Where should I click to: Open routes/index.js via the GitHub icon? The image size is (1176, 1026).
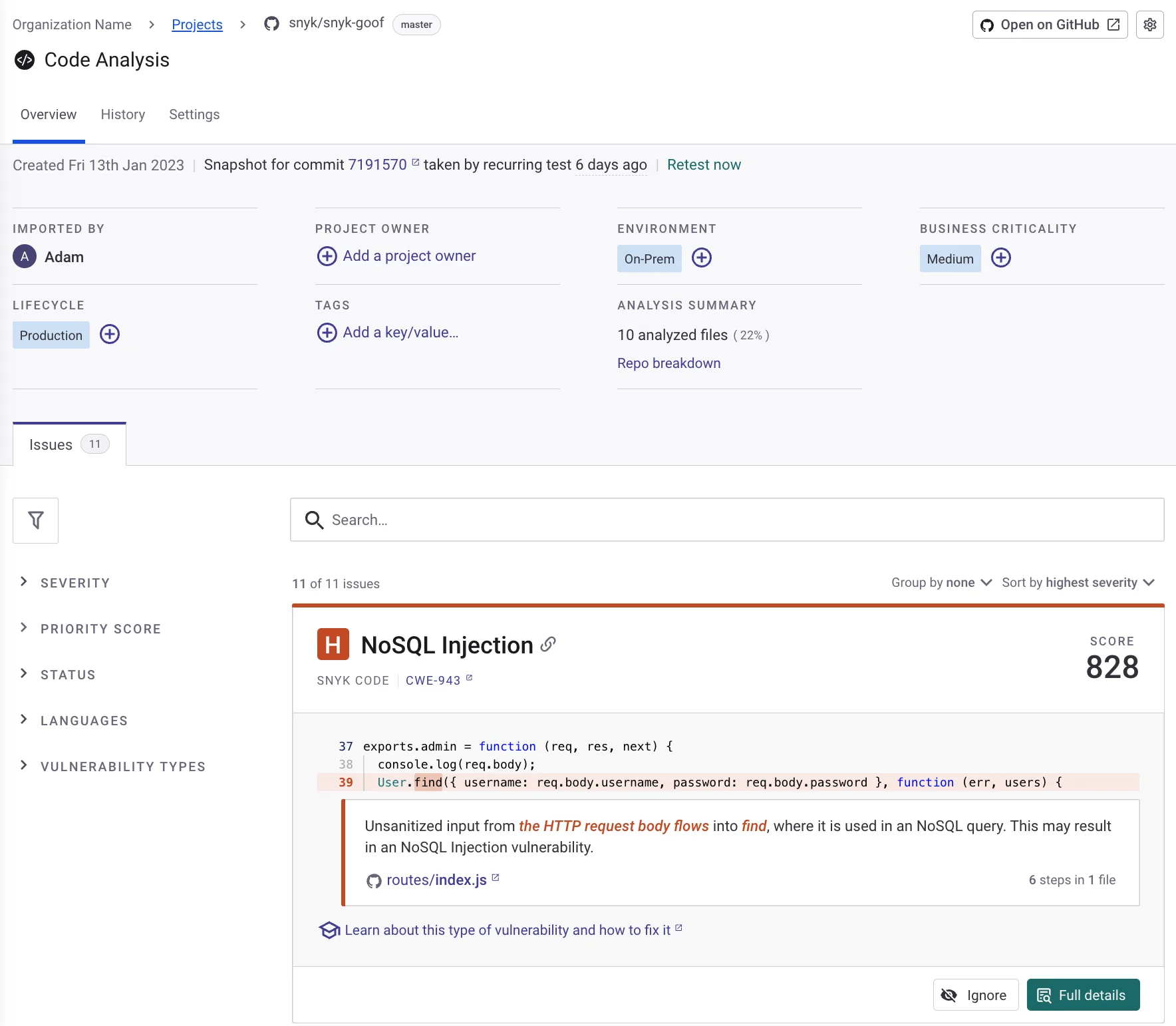tap(374, 880)
